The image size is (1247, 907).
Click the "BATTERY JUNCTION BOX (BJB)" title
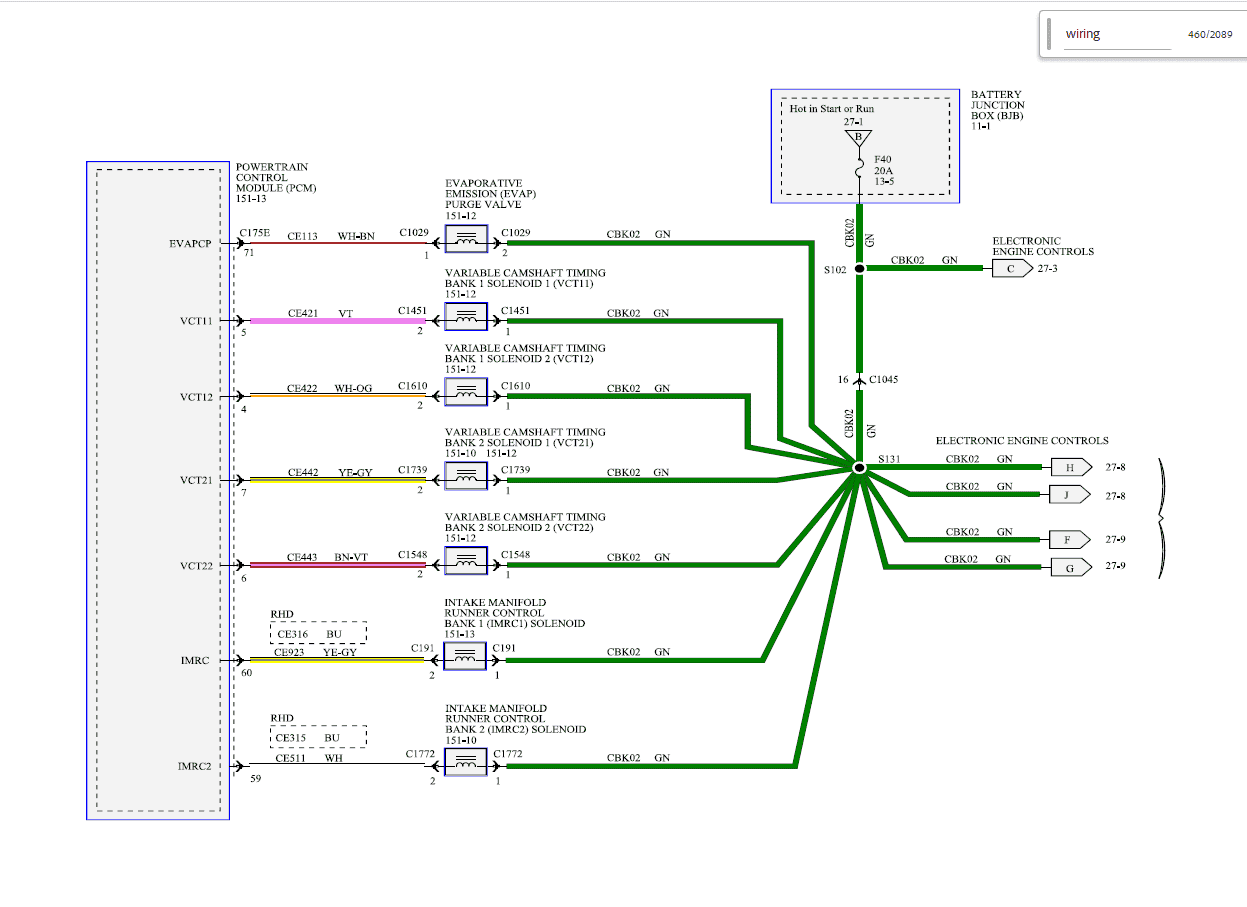(x=998, y=106)
